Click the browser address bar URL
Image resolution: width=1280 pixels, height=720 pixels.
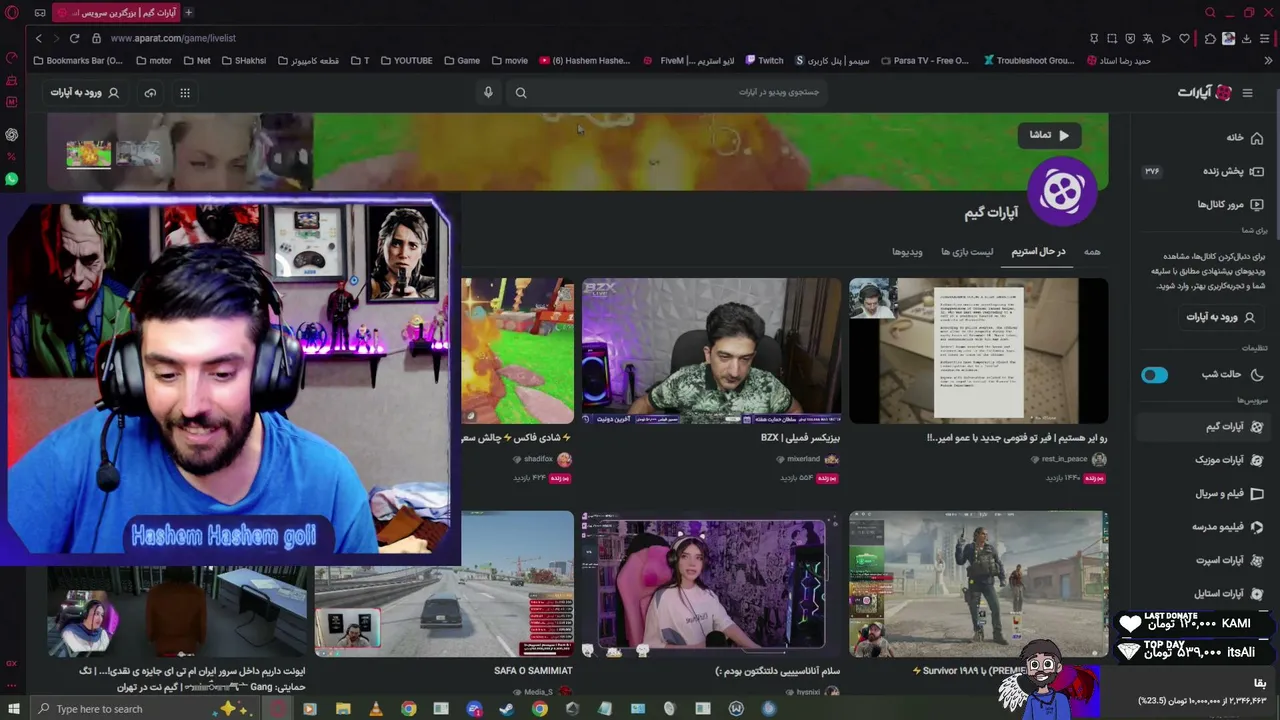coord(173,38)
